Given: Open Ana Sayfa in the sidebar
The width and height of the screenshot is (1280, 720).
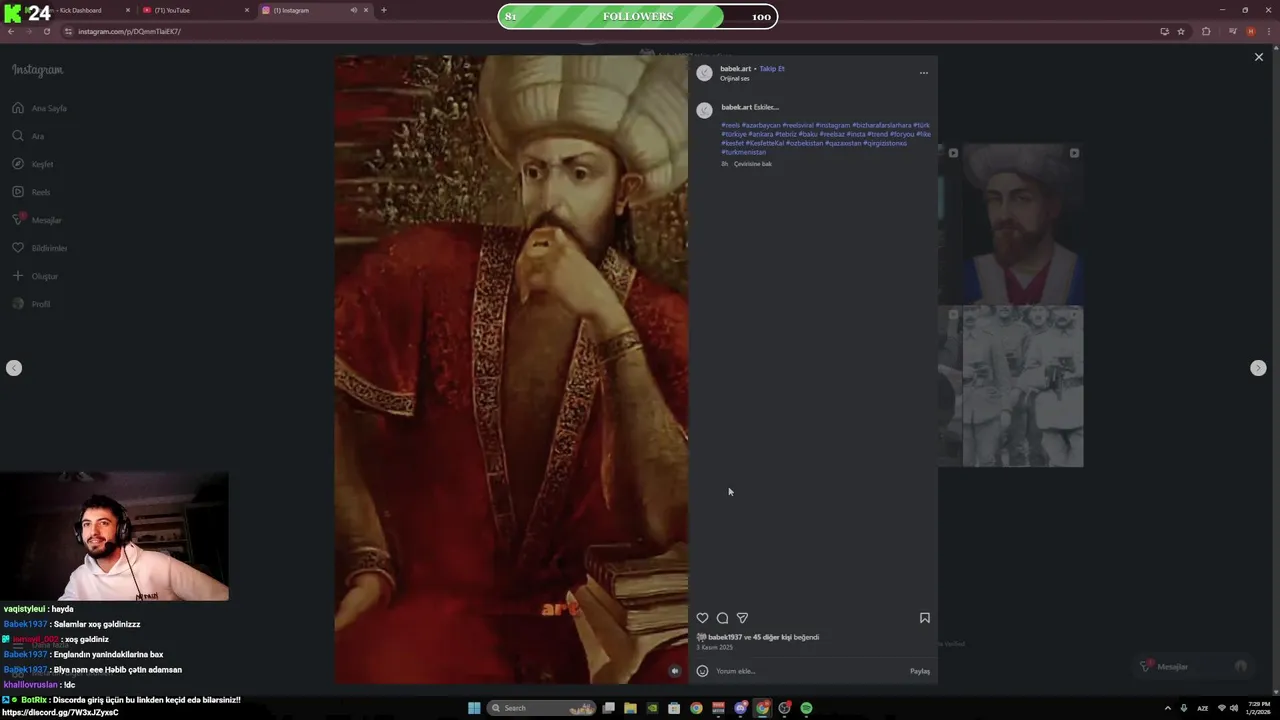Looking at the screenshot, I should pyautogui.click(x=40, y=108).
